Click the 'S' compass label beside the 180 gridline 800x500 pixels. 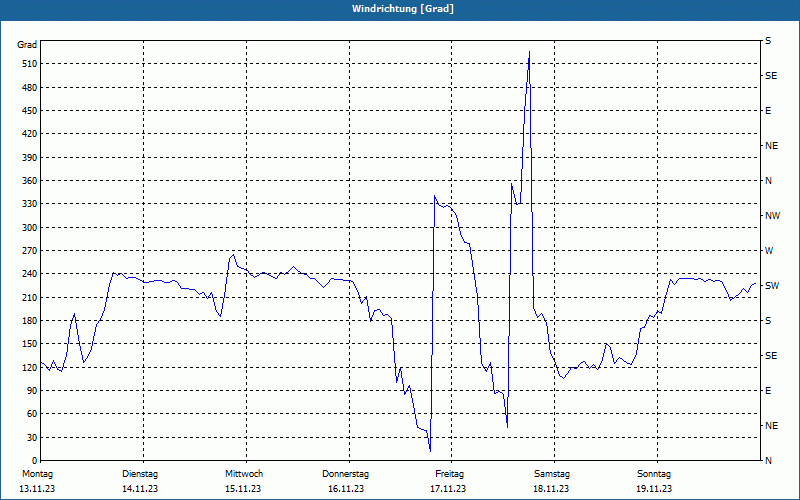768,320
